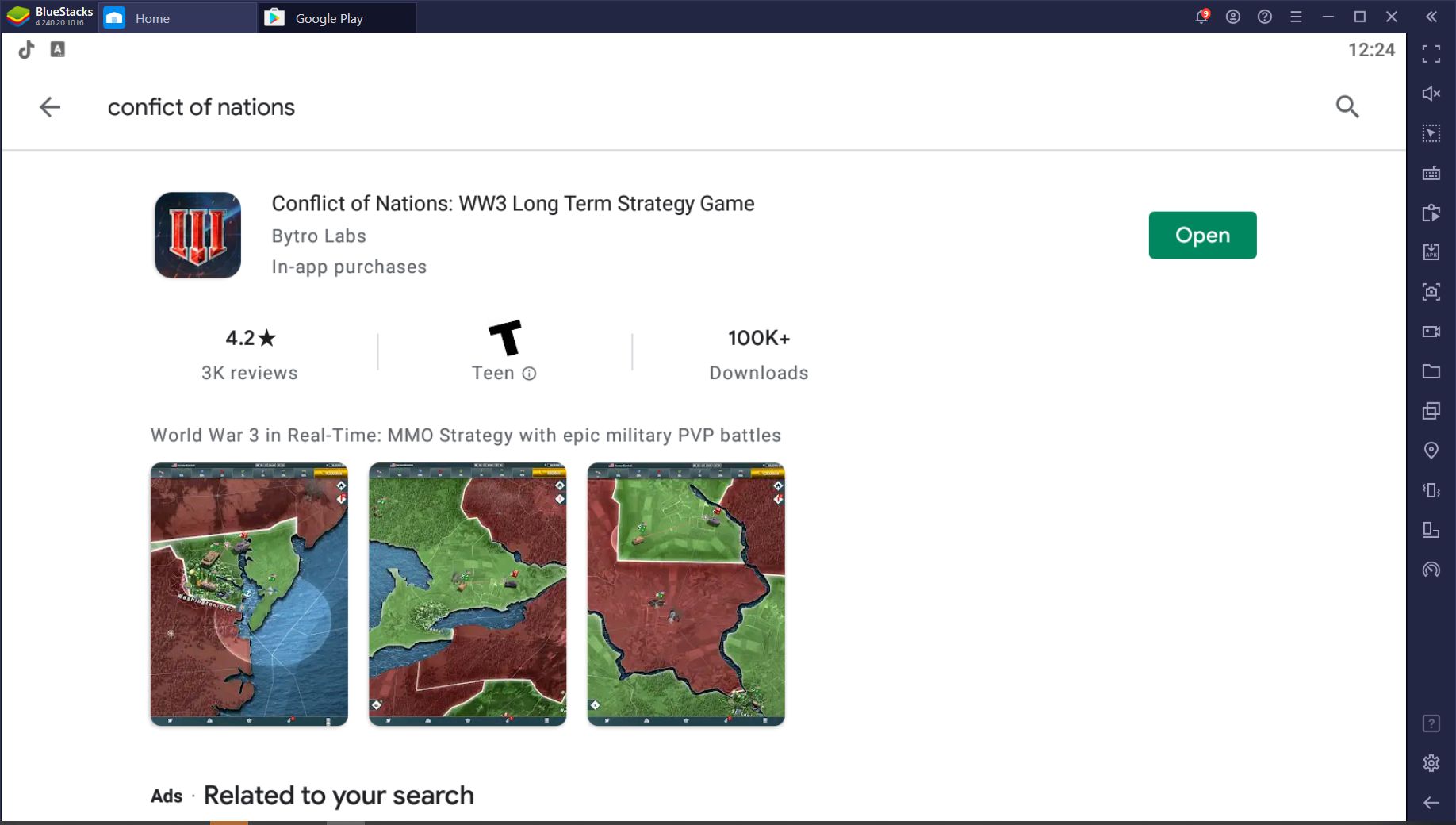1456x825 pixels.
Task: Click the 100K+ Downloads stat
Action: pyautogui.click(x=759, y=354)
